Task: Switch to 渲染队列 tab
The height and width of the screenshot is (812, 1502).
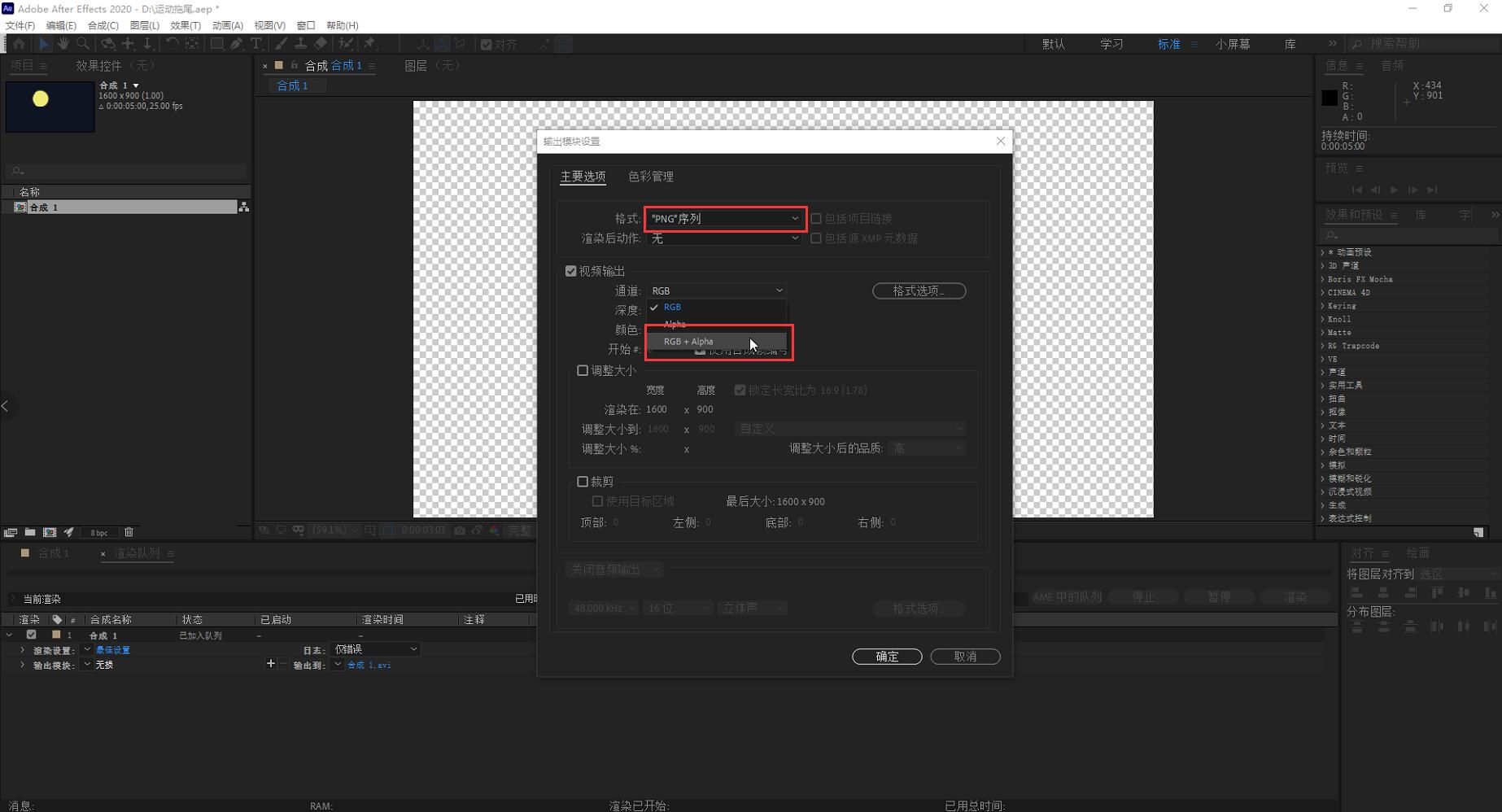Action: pos(137,553)
